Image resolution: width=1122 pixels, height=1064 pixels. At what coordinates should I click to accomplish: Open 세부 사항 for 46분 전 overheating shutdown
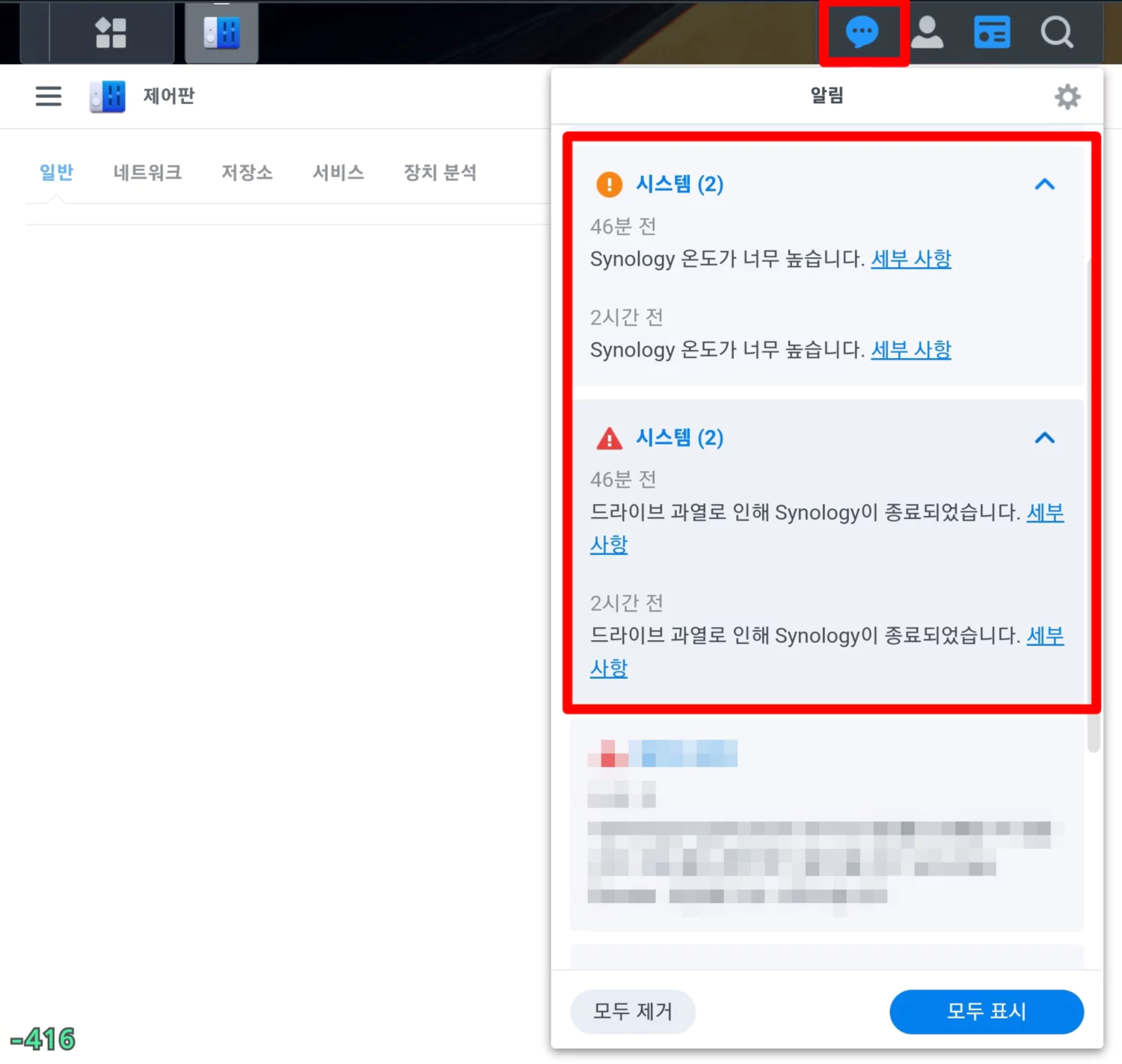(x=1045, y=513)
